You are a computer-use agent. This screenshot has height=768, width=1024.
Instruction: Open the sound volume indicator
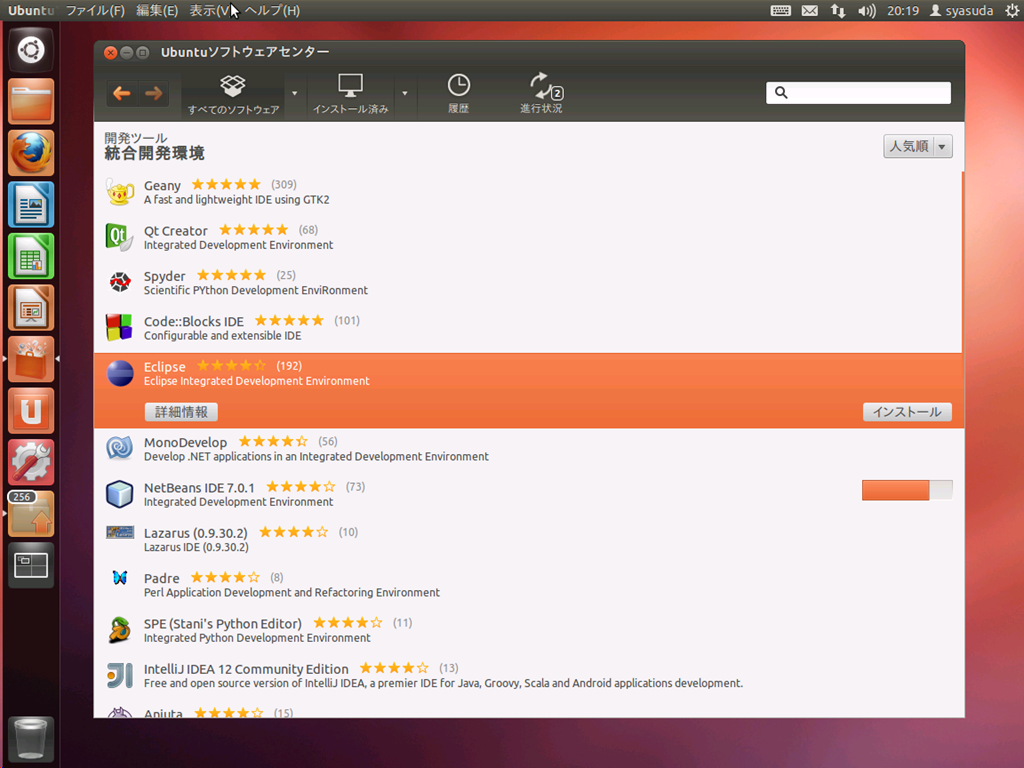867,10
